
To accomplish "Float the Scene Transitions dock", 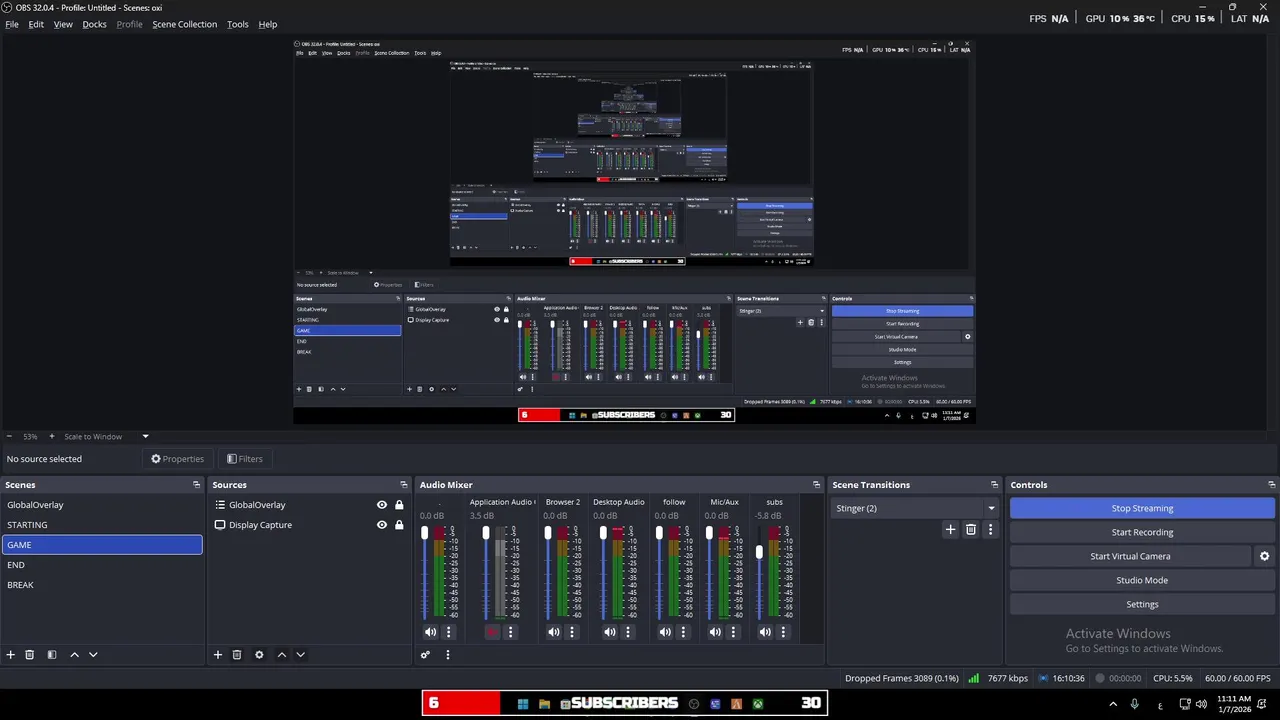I will coord(995,485).
